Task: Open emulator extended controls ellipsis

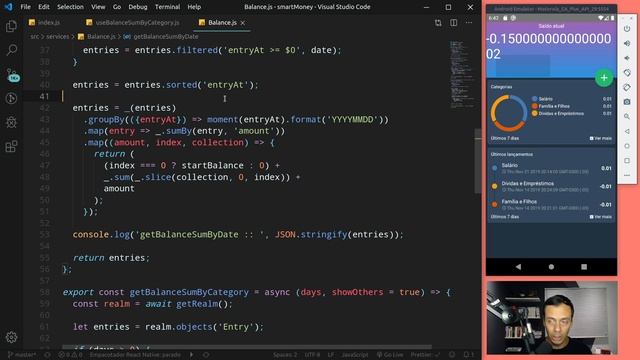Action: pyautogui.click(x=627, y=176)
